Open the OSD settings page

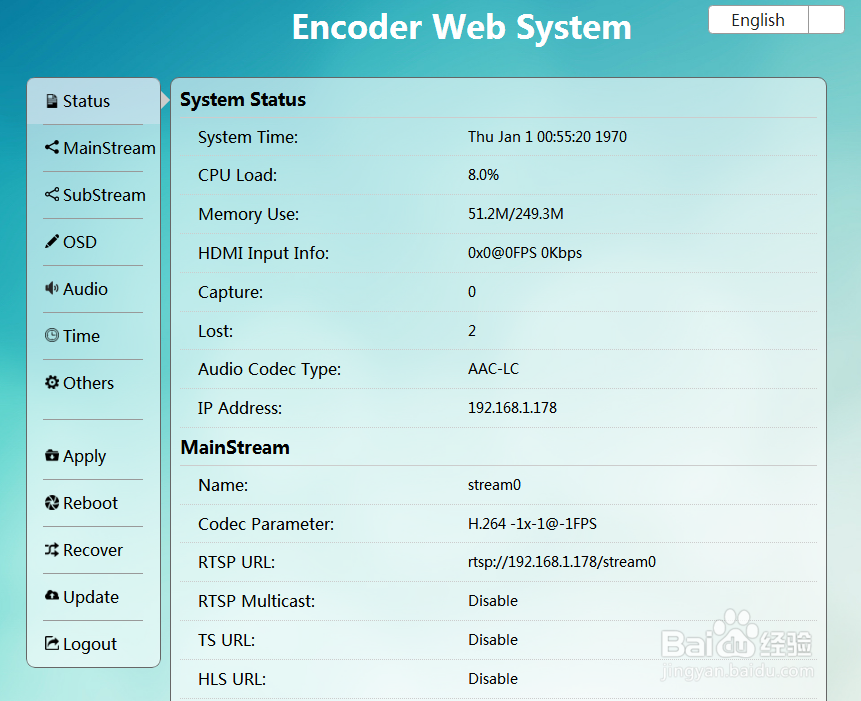[93, 242]
